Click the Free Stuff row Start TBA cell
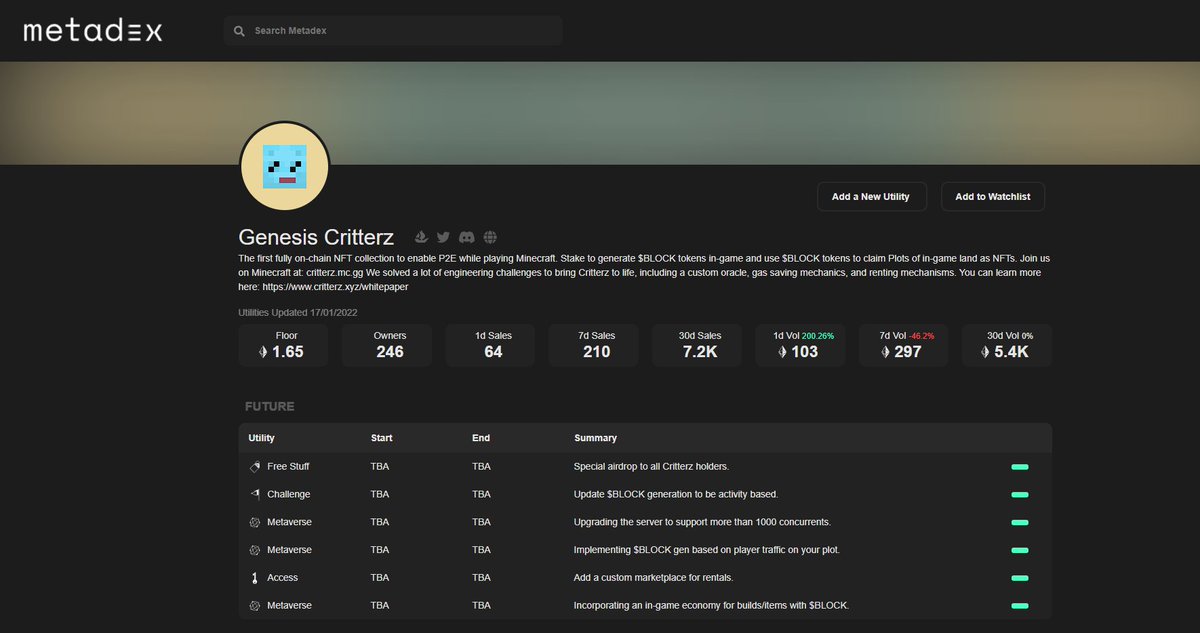Screen dimensions: 1200x633 [380, 466]
